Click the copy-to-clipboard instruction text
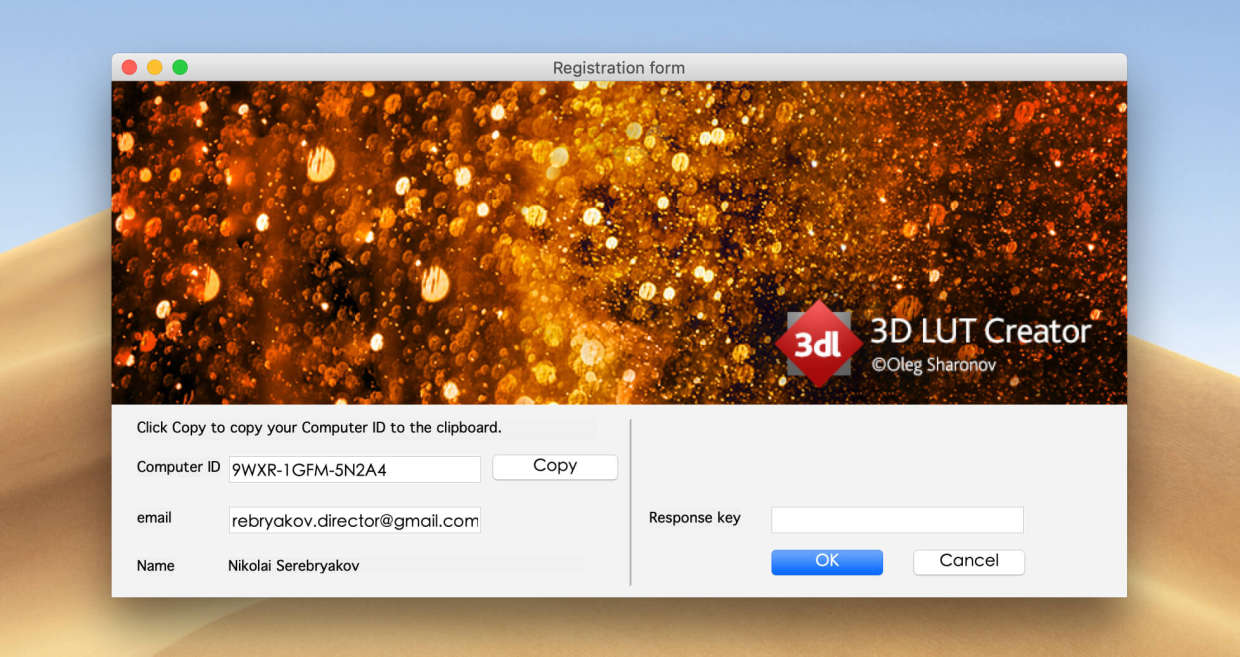Viewport: 1240px width, 657px height. tap(319, 428)
